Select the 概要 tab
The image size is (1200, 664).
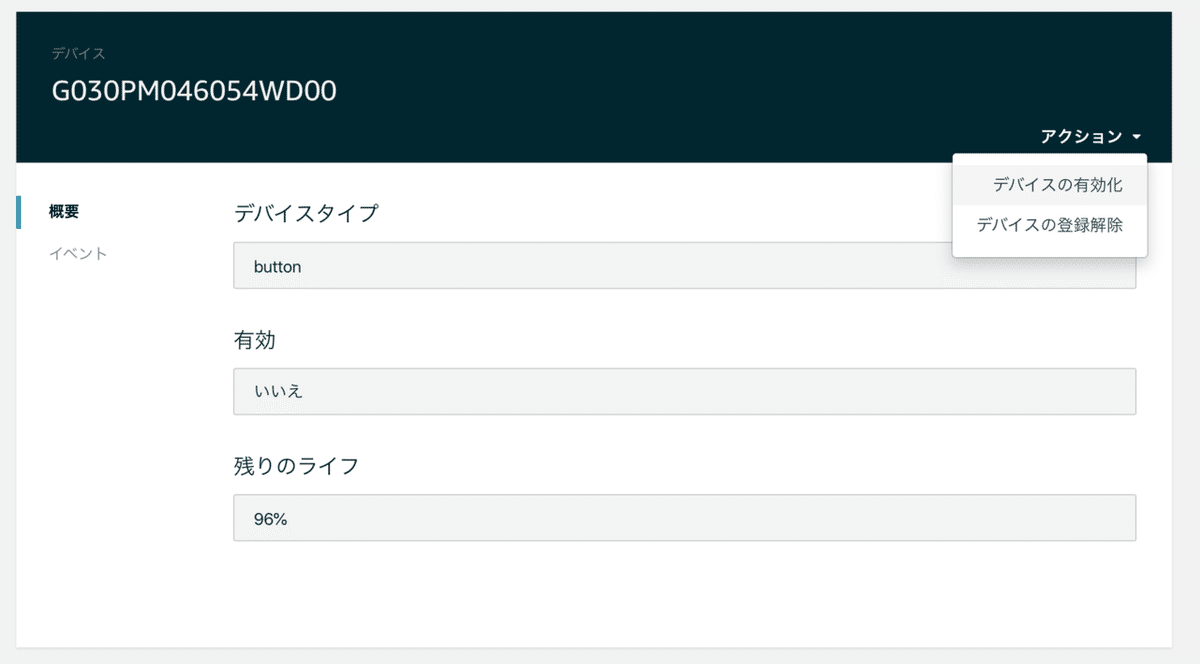[64, 212]
